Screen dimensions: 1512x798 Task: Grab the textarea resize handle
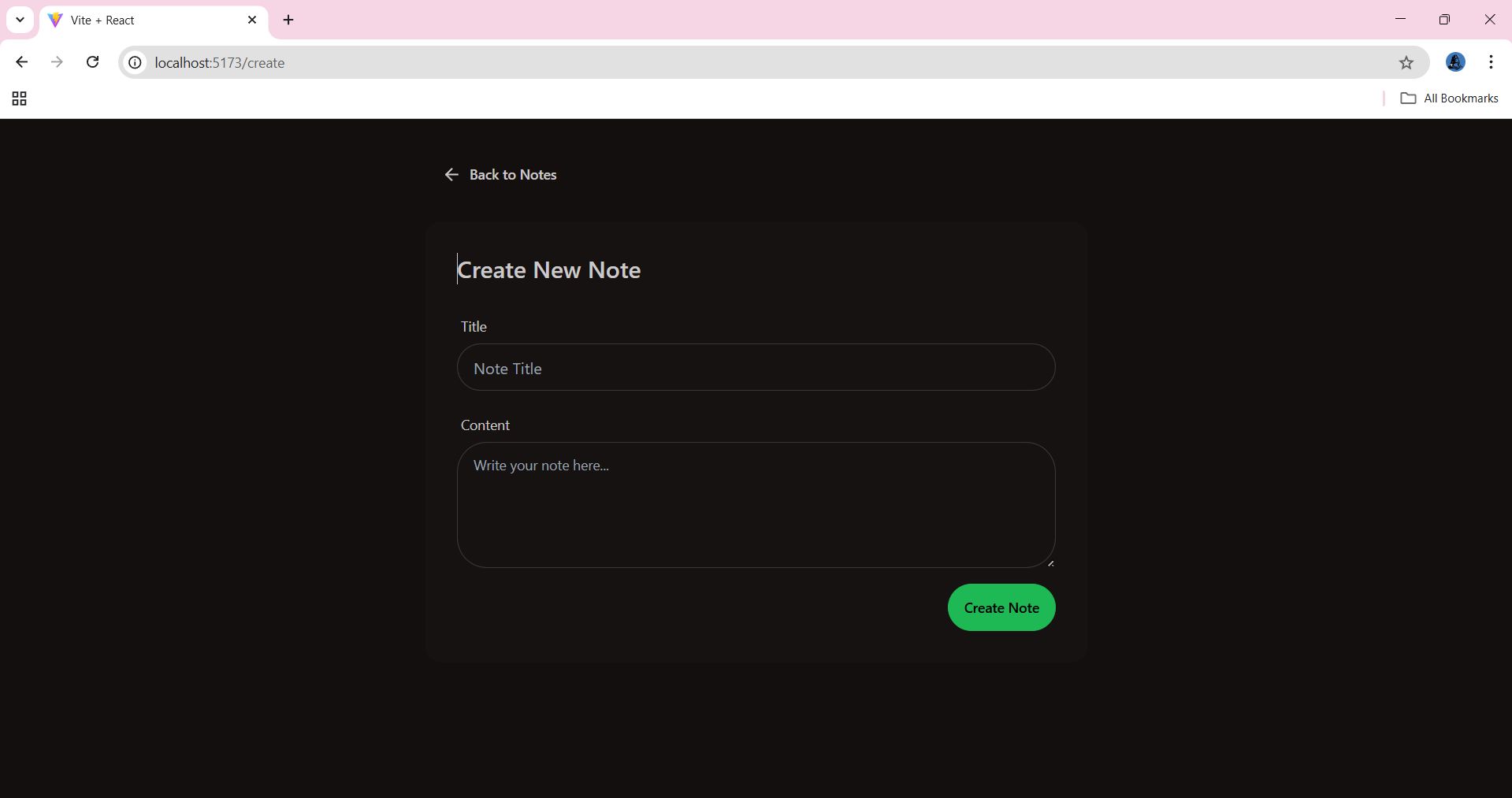point(1049,562)
